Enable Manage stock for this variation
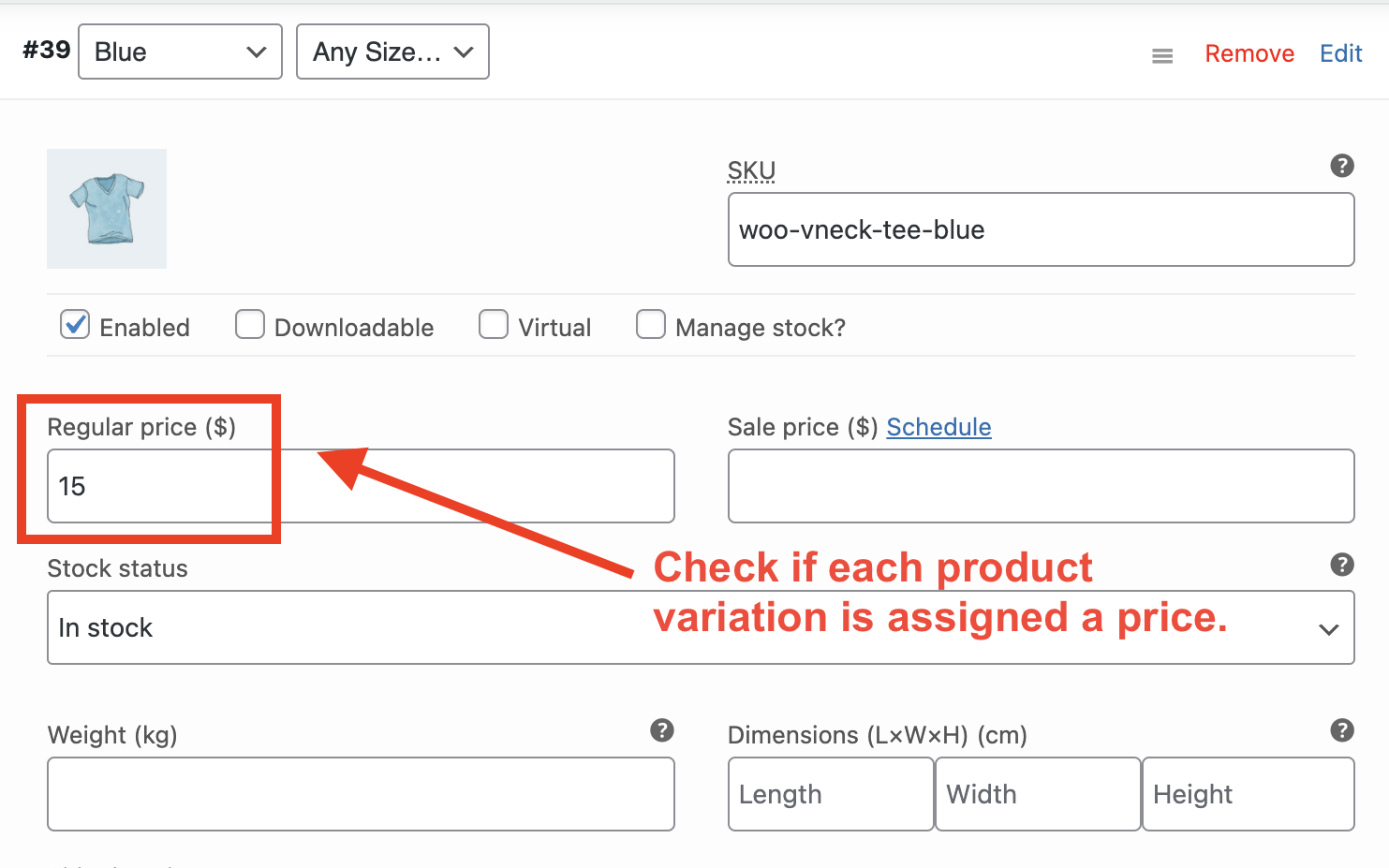 click(651, 324)
